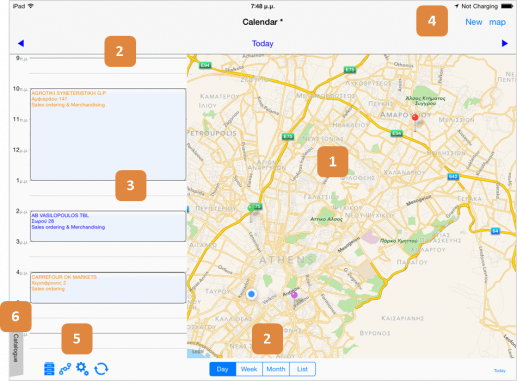Switch to Month view
The image size is (517, 381).
(x=276, y=369)
